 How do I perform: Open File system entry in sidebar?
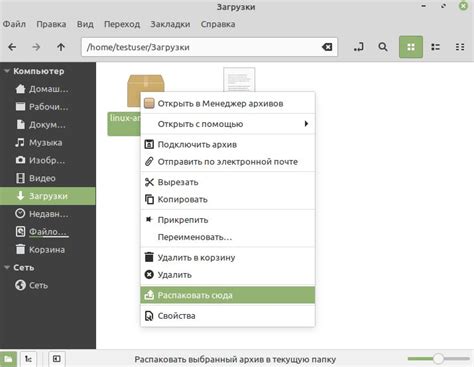pyautogui.click(x=48, y=232)
